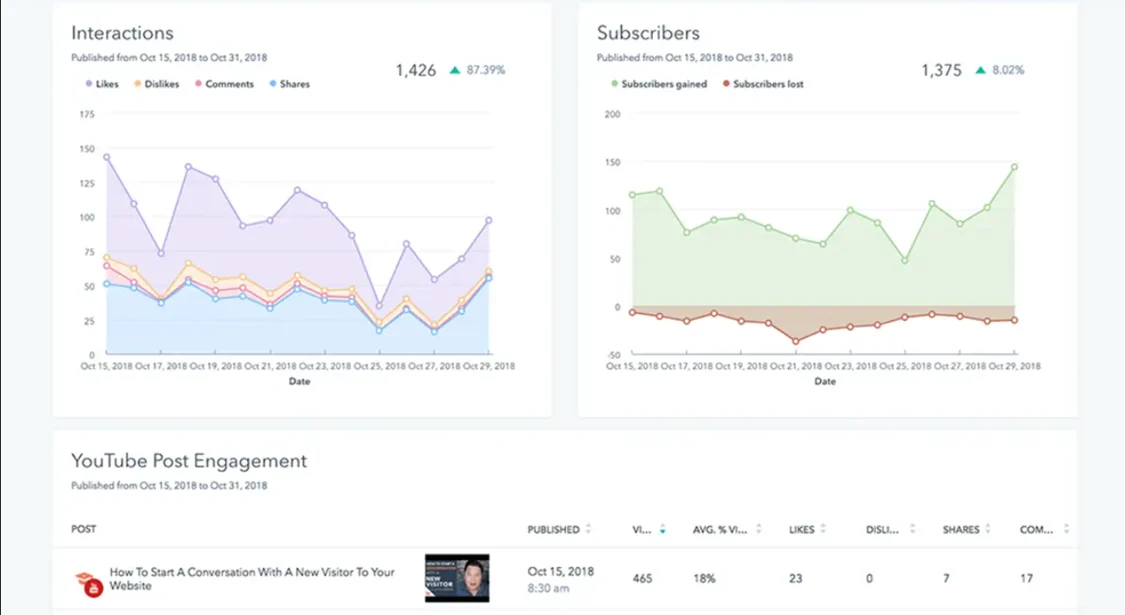The image size is (1125, 615).
Task: Select the POST column header
Action: (x=83, y=529)
